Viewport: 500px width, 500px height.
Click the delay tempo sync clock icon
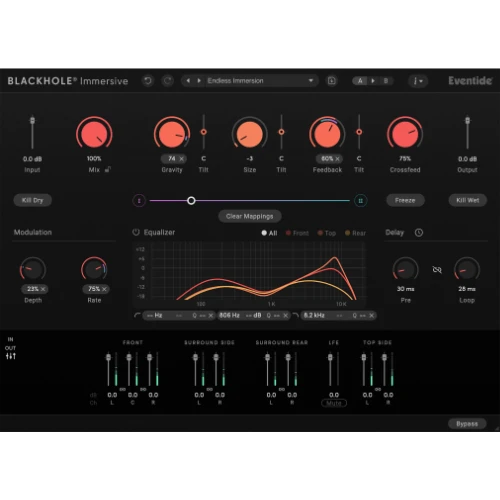point(419,233)
